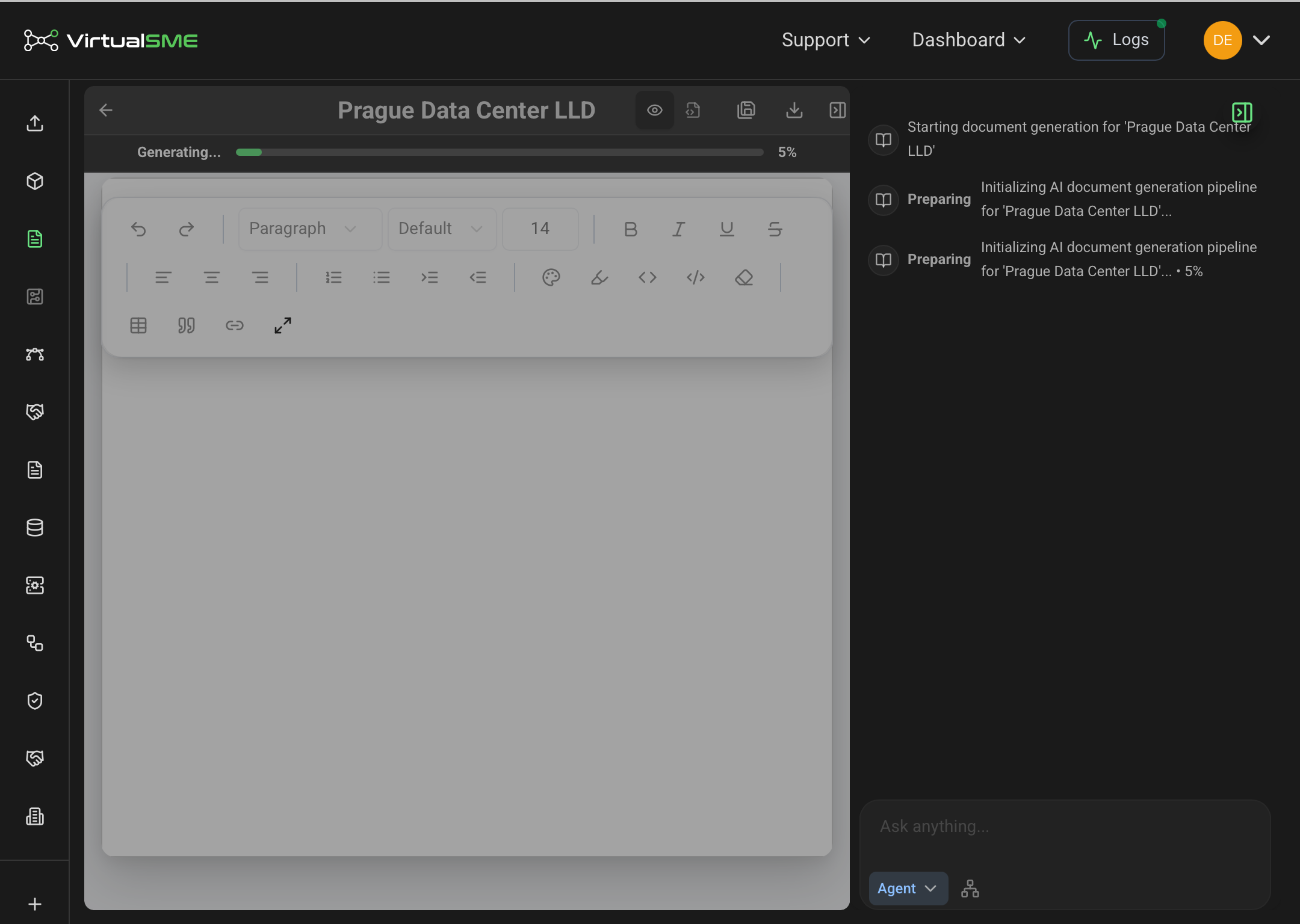This screenshot has height=924, width=1300.
Task: Toggle the green chat panel collapse icon
Action: [x=1242, y=112]
